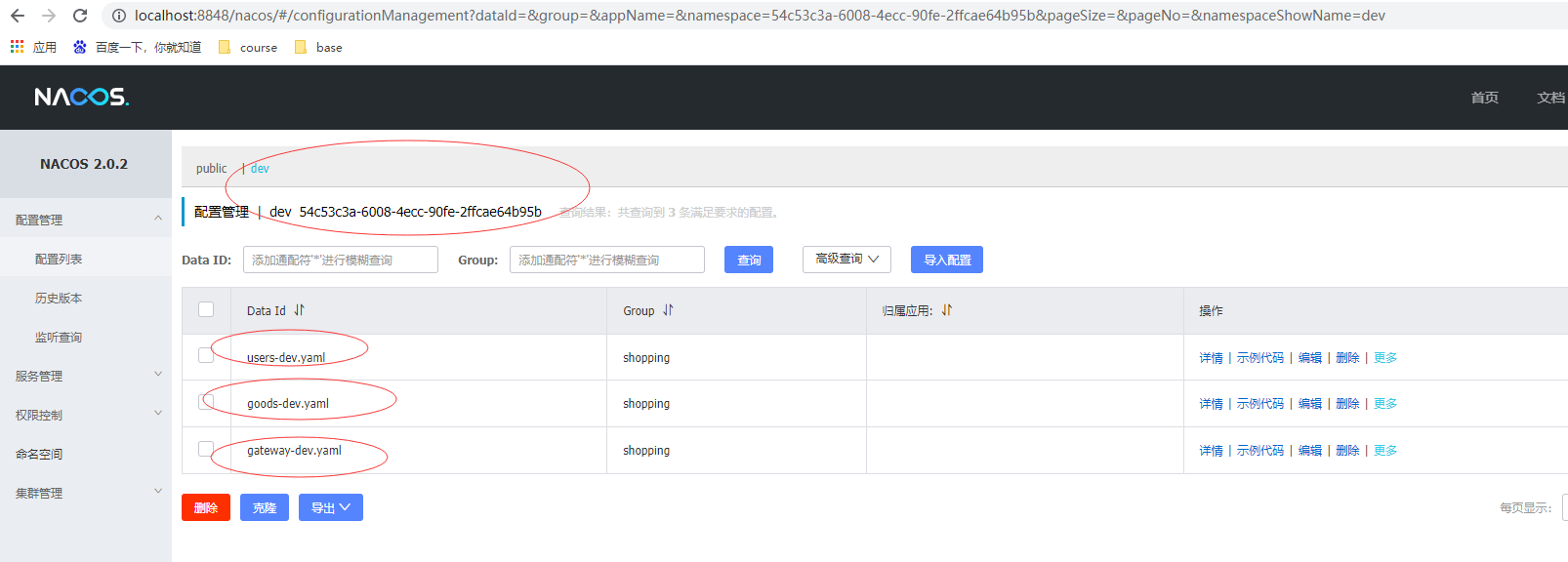Focus the Group search field
Viewport: 1568px width, 562px height.
[607, 260]
